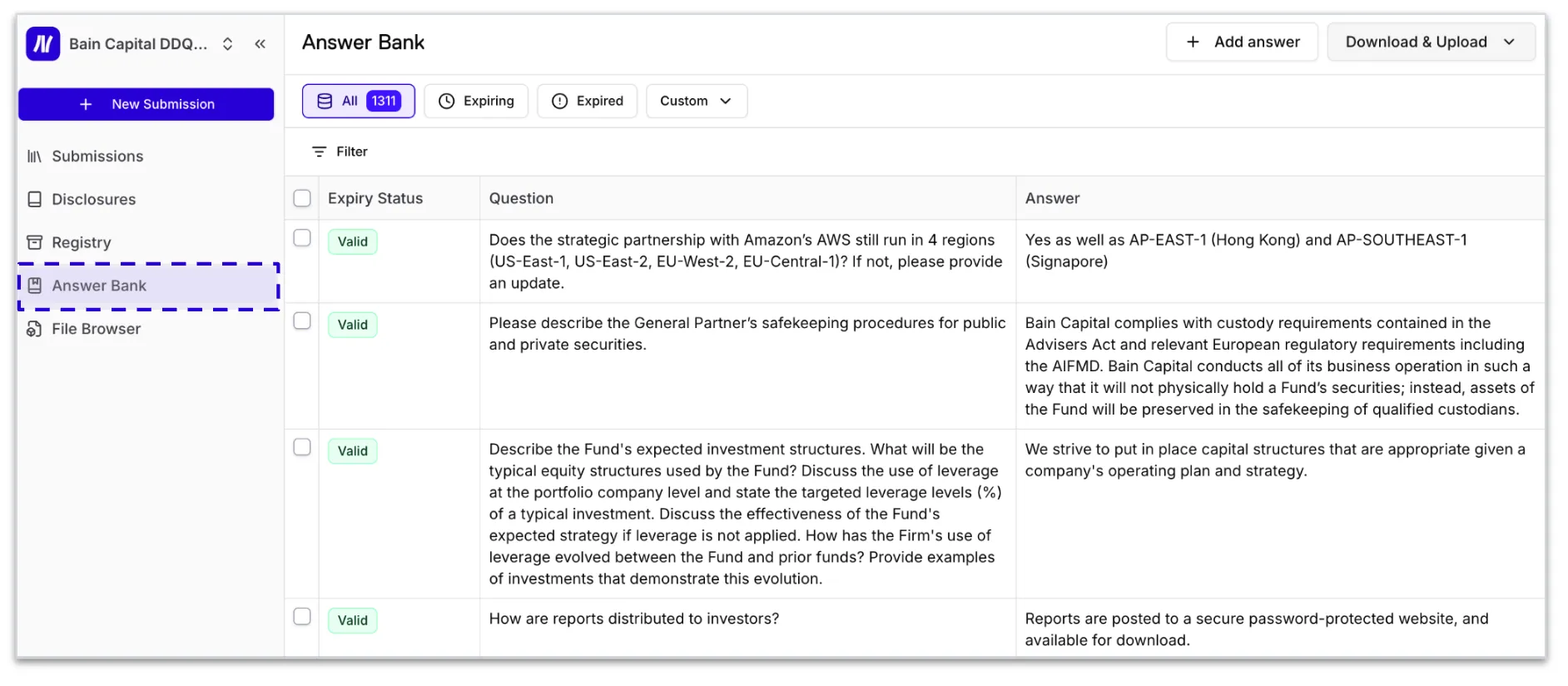
Task: Go to Disclosures in the sidebar
Action: coord(146,200)
